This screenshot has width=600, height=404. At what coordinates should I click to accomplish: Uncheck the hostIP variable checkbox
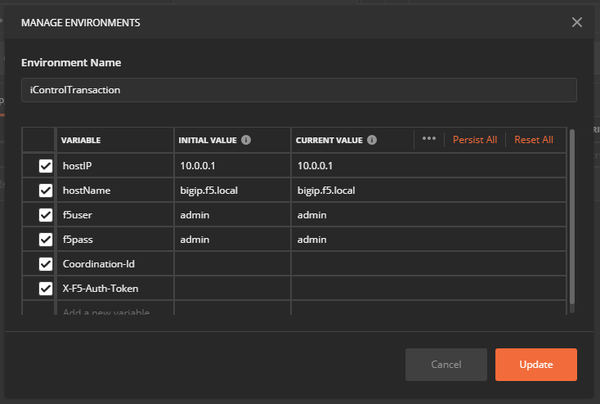46,166
